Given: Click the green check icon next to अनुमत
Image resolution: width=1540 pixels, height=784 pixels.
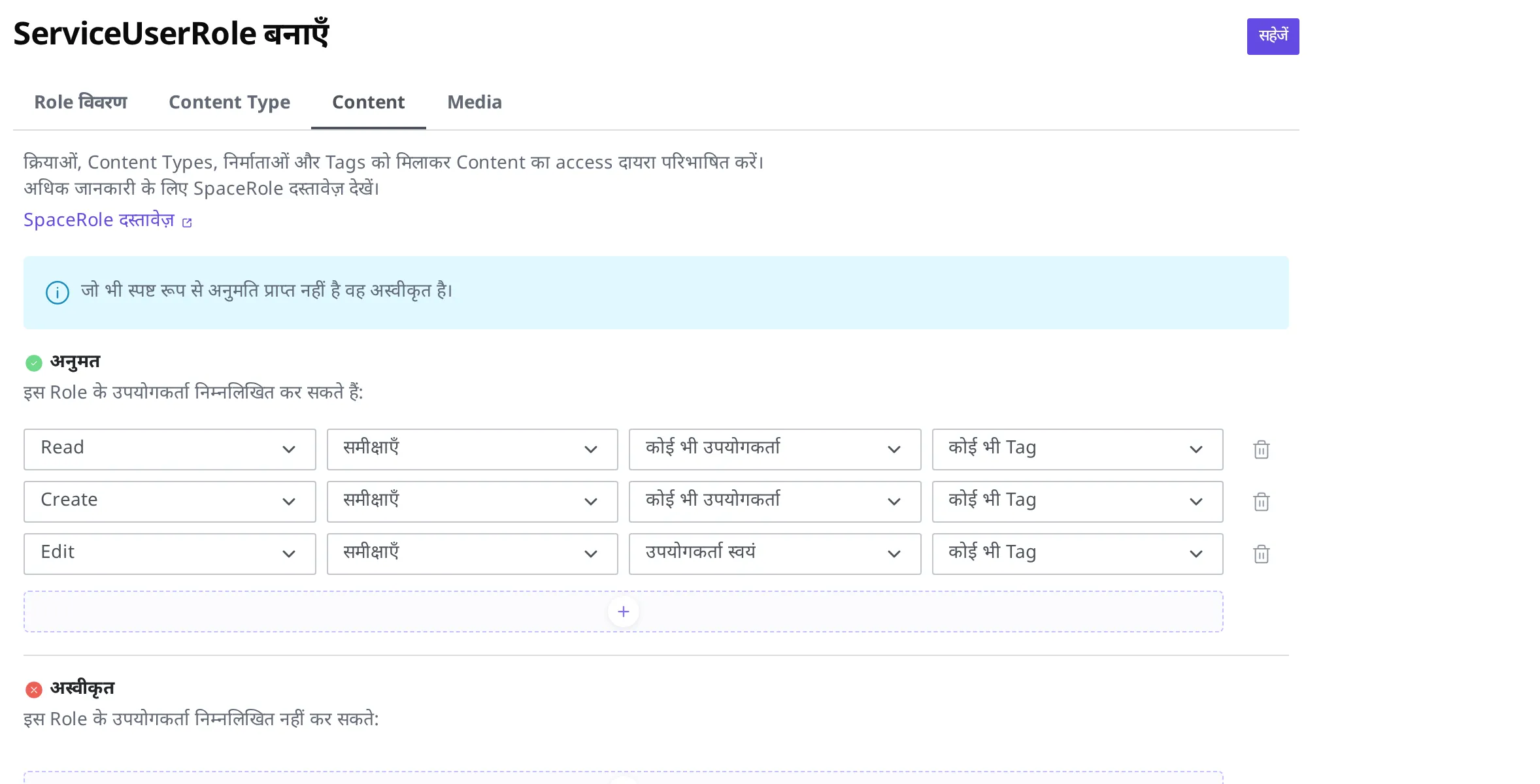Looking at the screenshot, I should (34, 363).
